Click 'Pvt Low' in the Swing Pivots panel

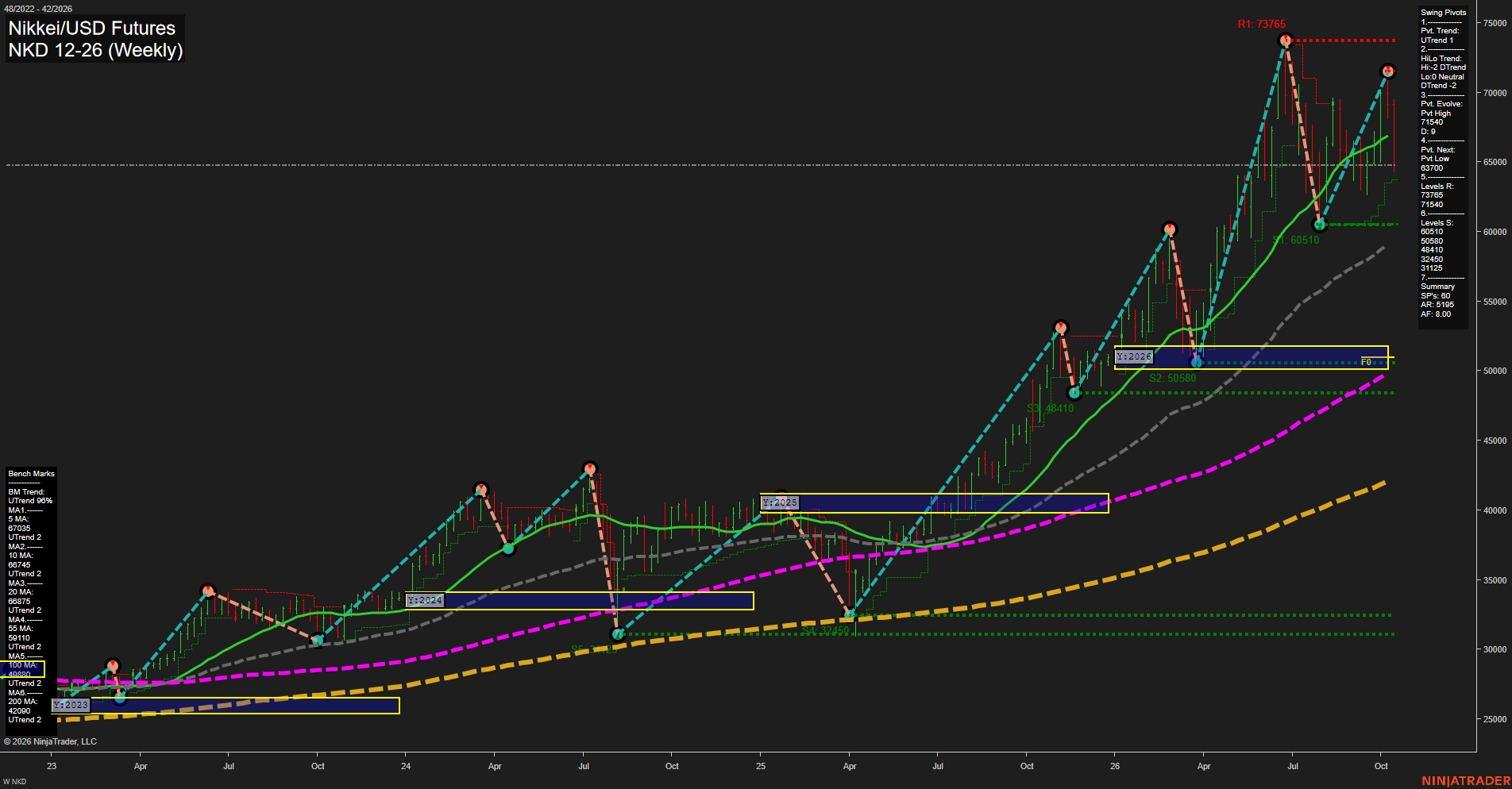click(x=1435, y=159)
